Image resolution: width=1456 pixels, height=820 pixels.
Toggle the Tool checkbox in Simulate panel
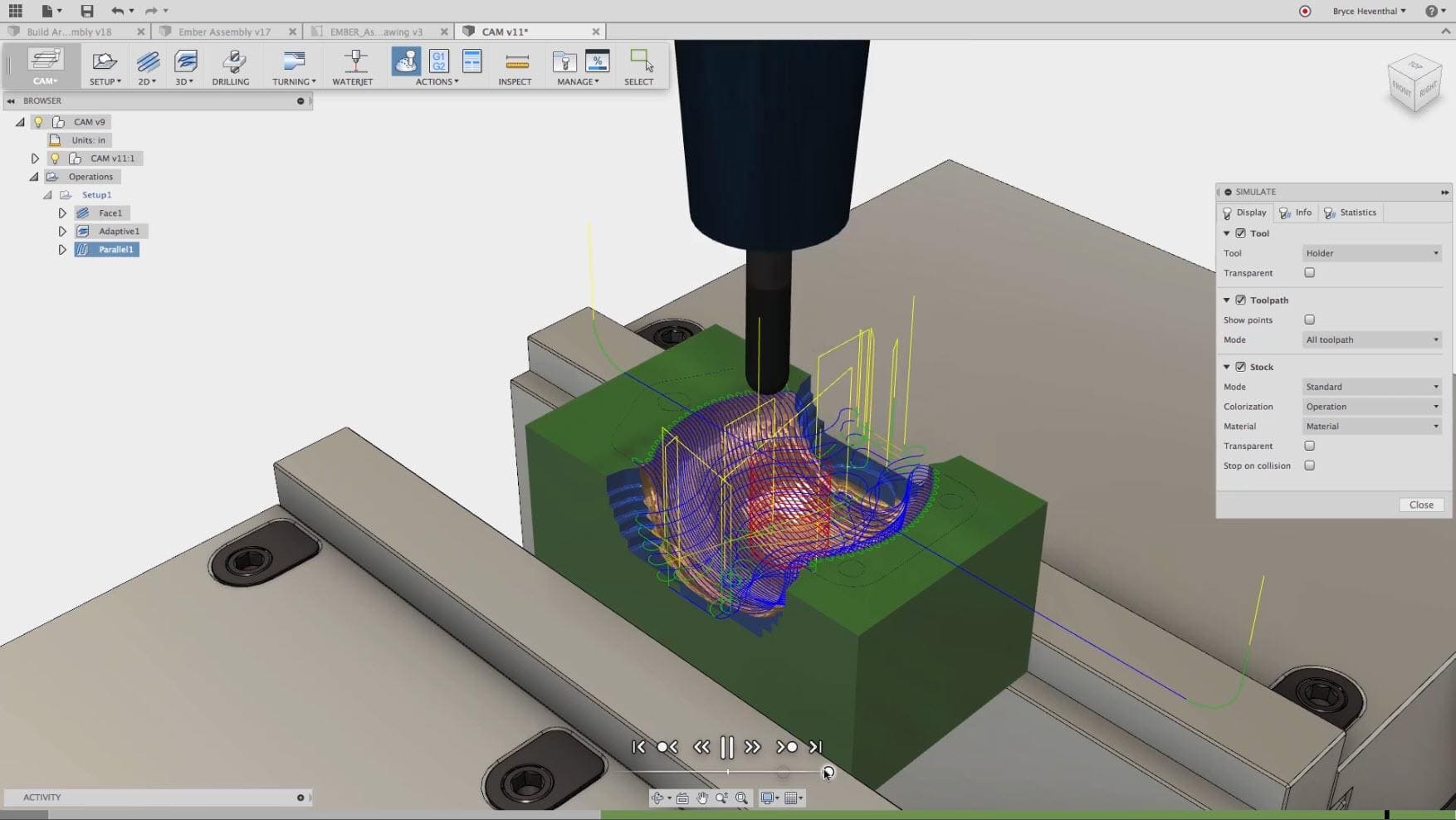click(1240, 233)
